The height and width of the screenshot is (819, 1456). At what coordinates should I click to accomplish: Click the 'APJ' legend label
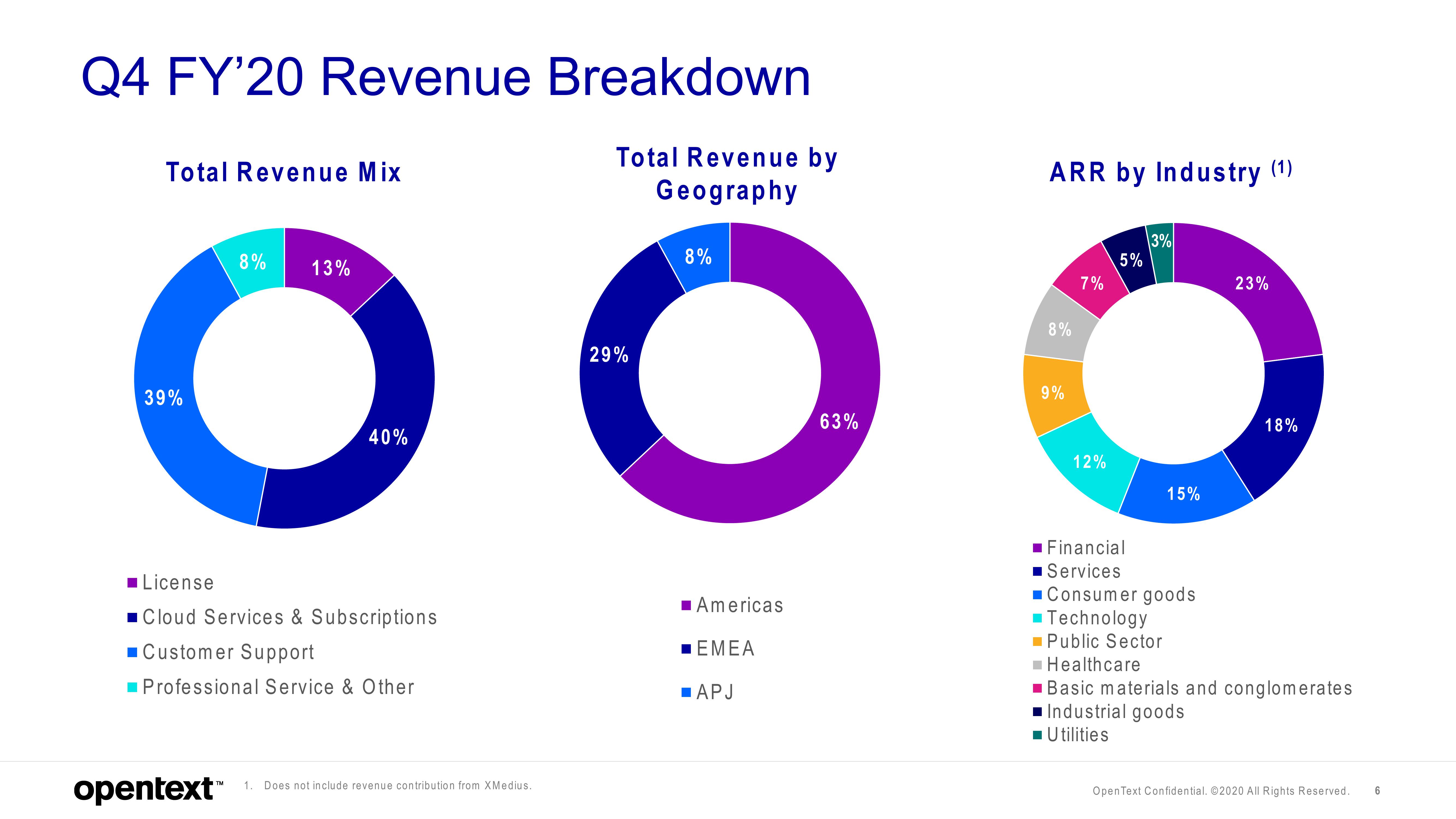pyautogui.click(x=715, y=692)
